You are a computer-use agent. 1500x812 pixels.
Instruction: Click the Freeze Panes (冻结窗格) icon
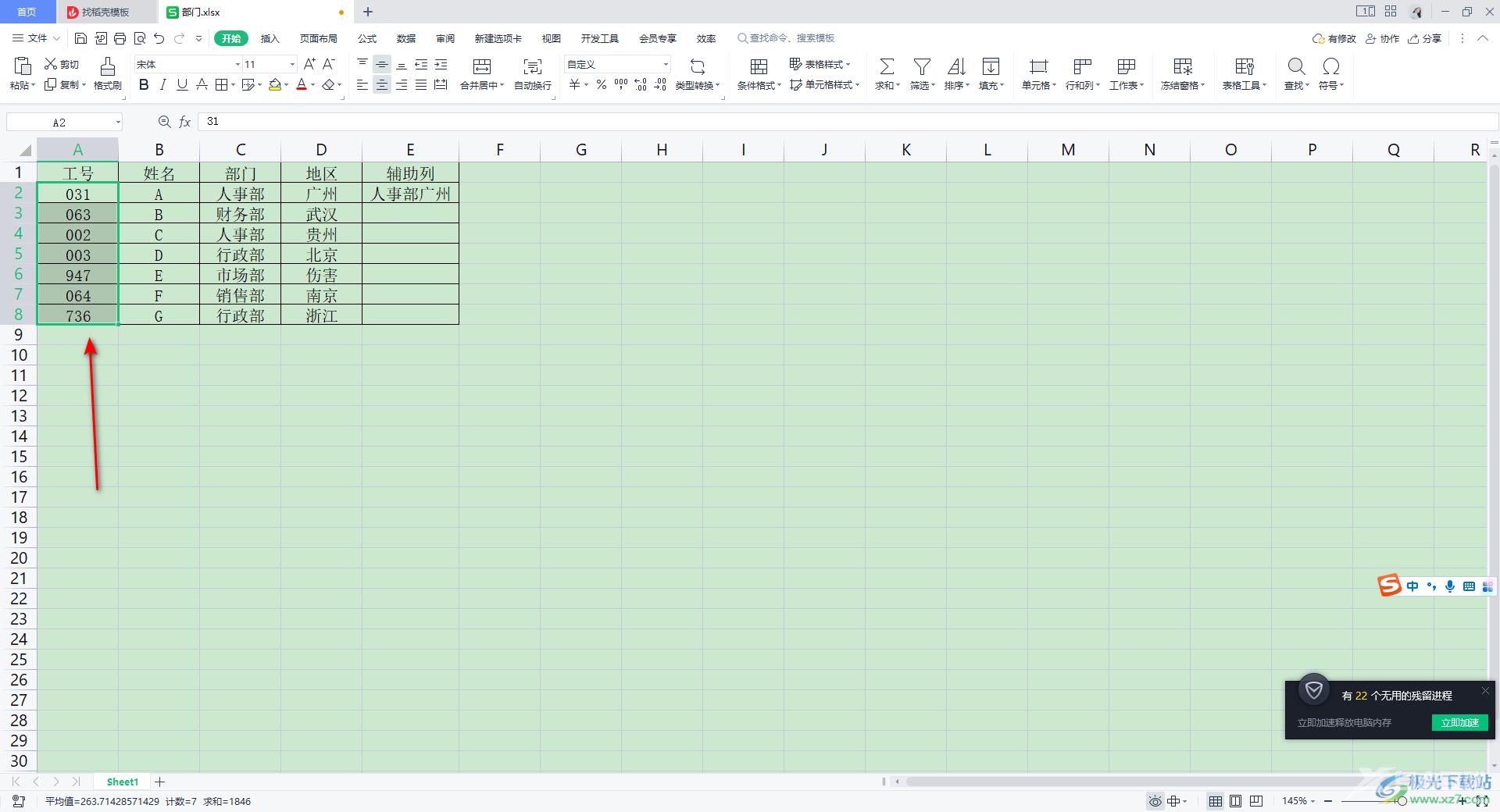[x=1183, y=66]
